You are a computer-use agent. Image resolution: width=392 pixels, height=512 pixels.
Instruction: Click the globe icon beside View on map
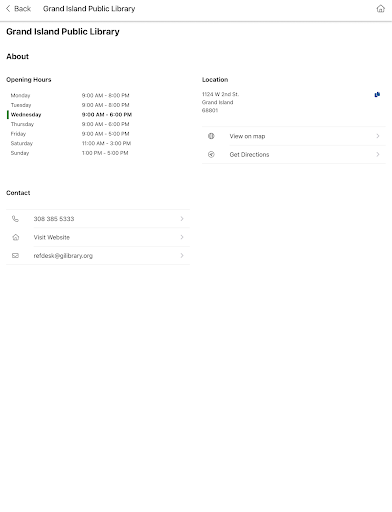(x=211, y=136)
